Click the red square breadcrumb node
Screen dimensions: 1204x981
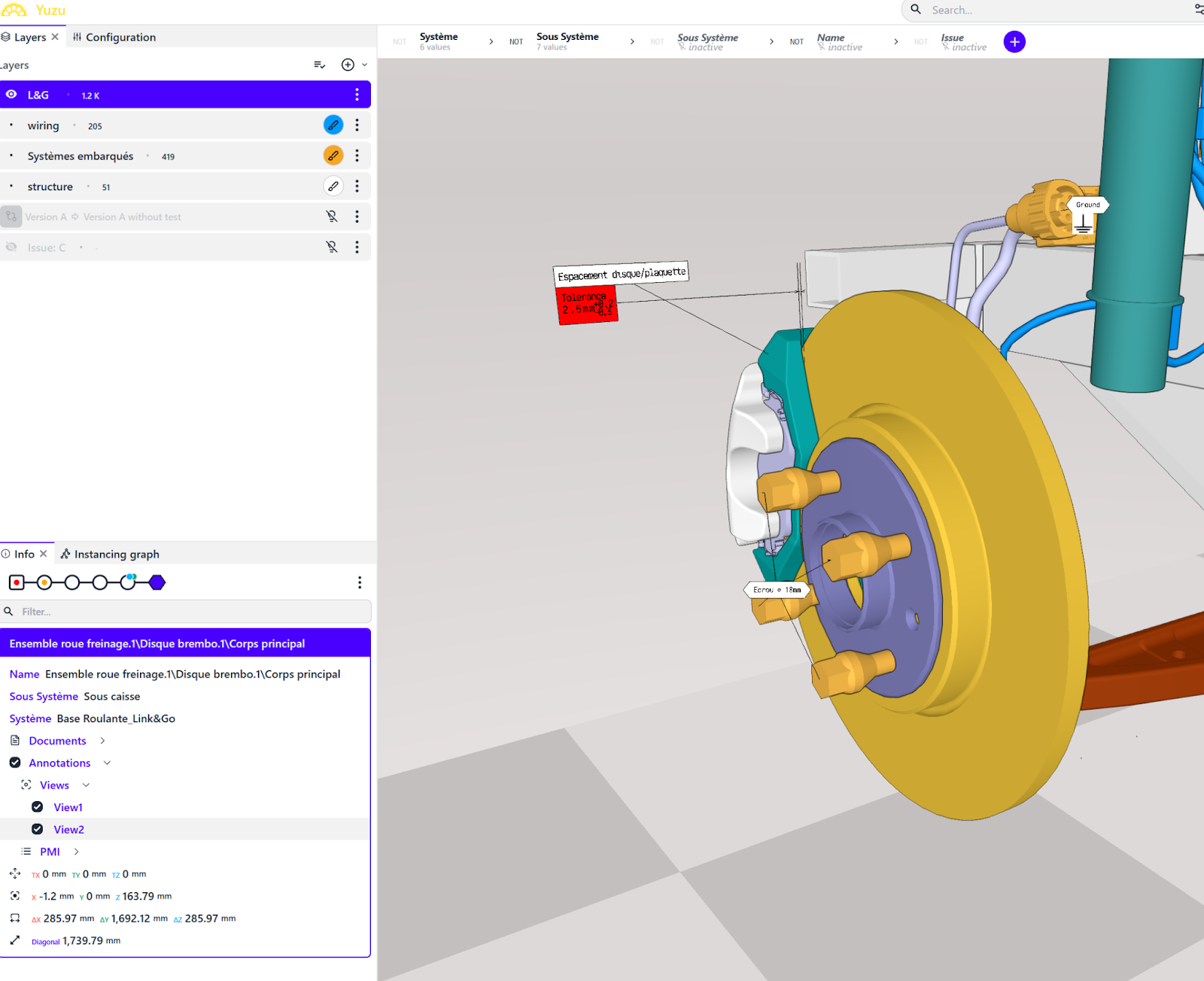click(17, 582)
